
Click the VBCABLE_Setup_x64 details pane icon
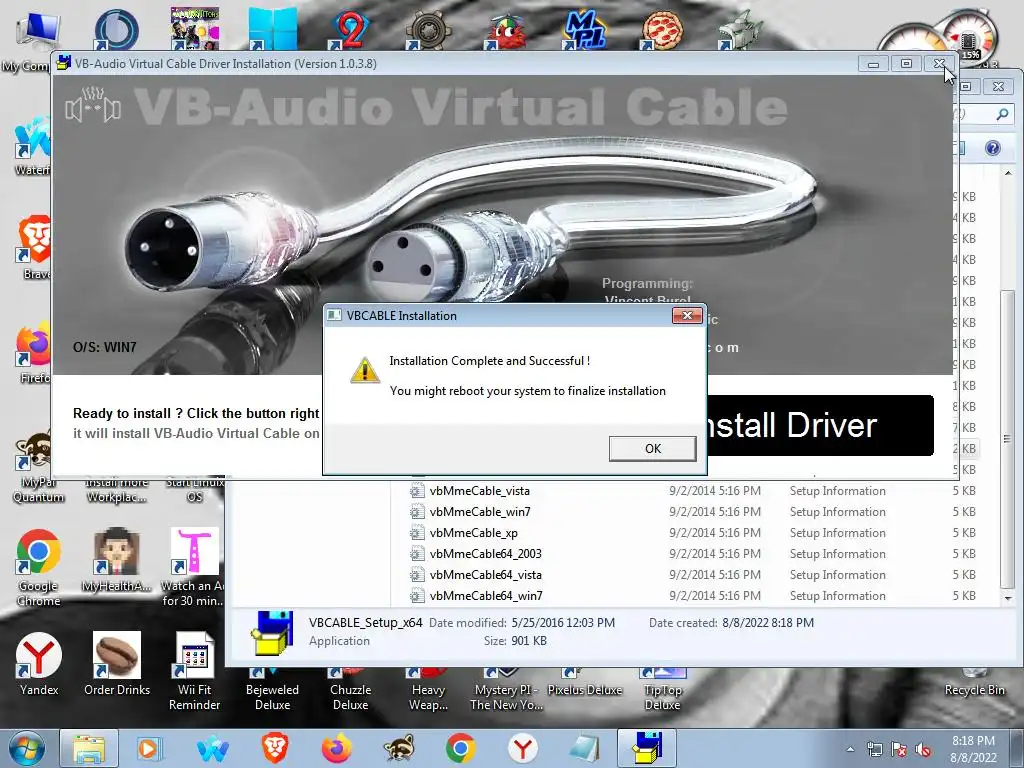272,632
